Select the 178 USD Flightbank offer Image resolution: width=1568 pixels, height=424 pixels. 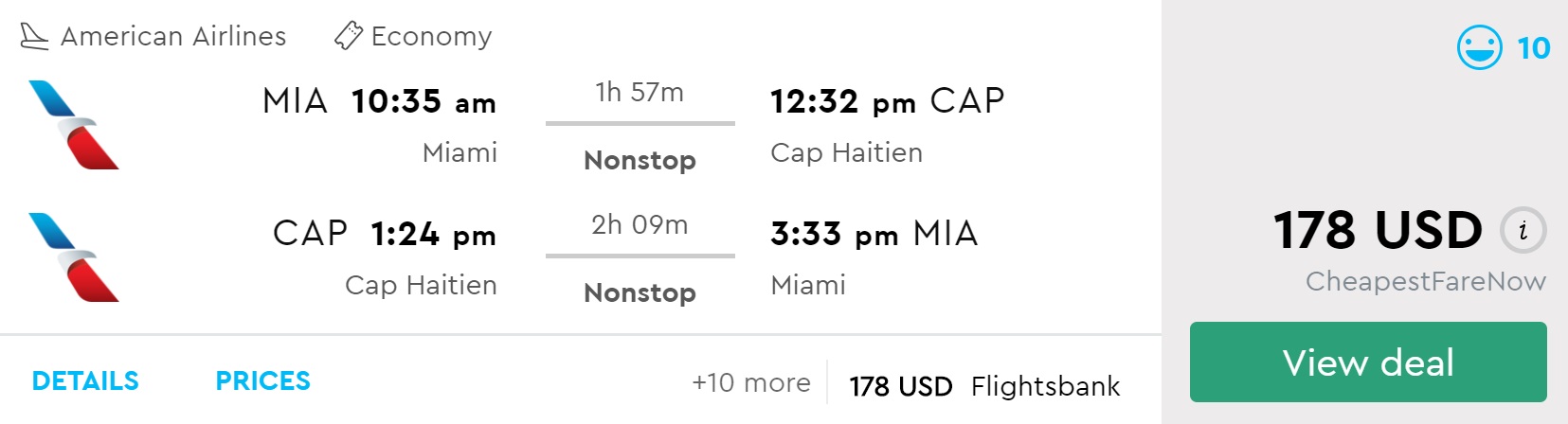984,386
